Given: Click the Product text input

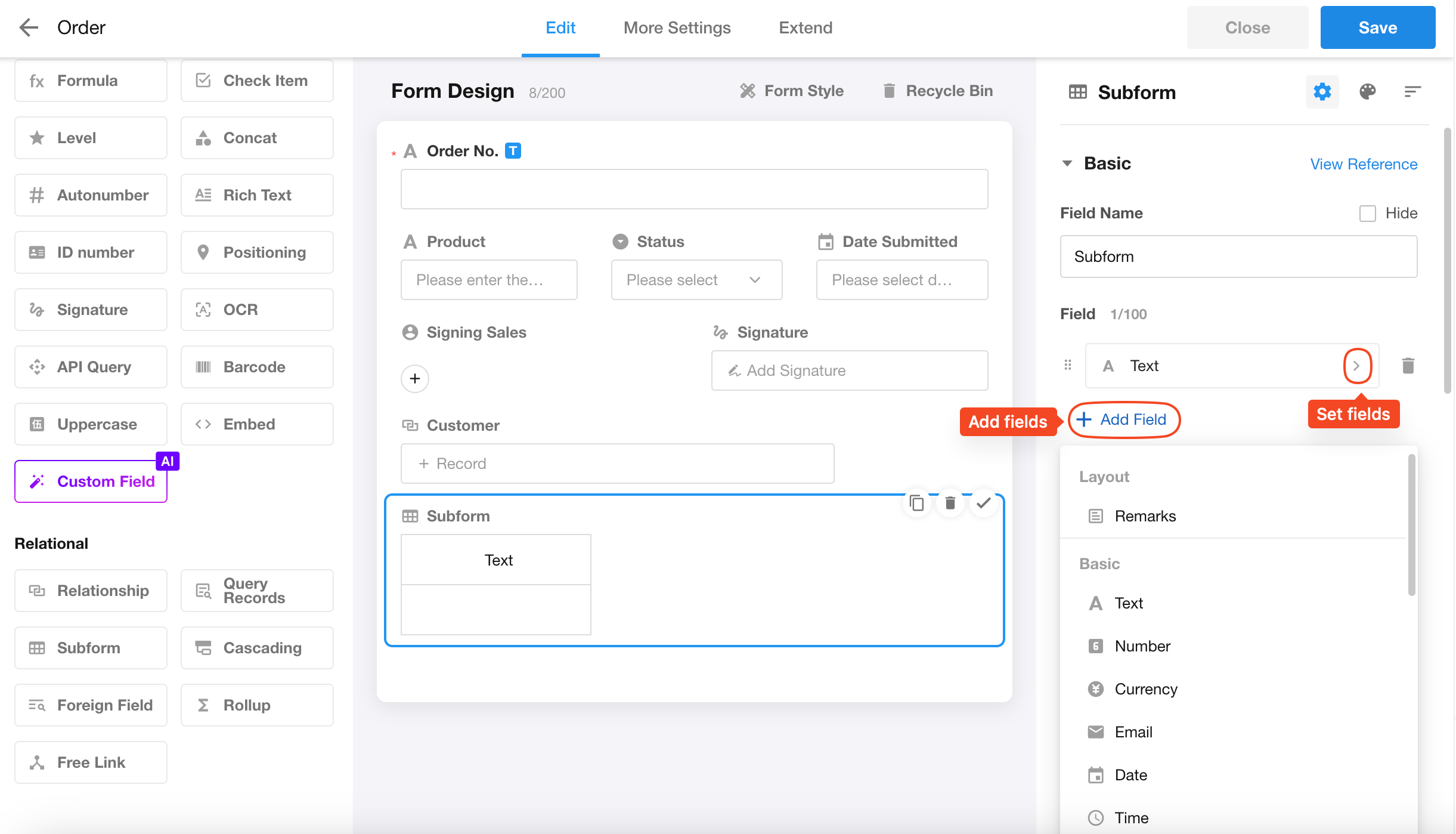Looking at the screenshot, I should pos(489,280).
